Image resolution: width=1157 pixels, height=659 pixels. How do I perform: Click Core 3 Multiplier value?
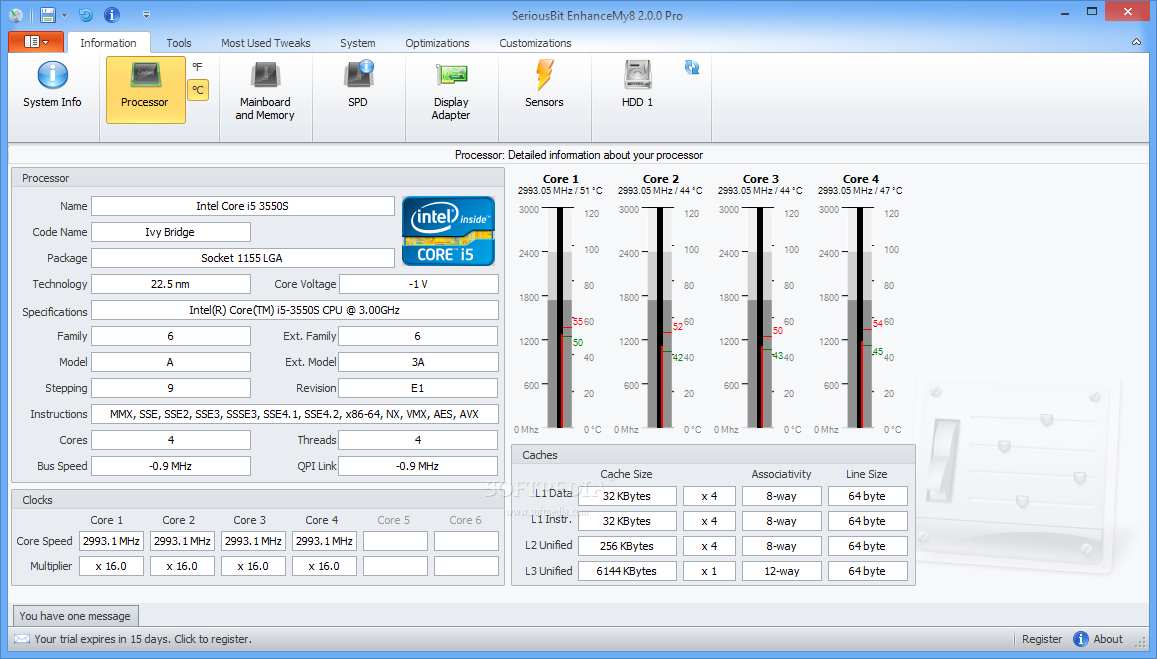tap(253, 566)
